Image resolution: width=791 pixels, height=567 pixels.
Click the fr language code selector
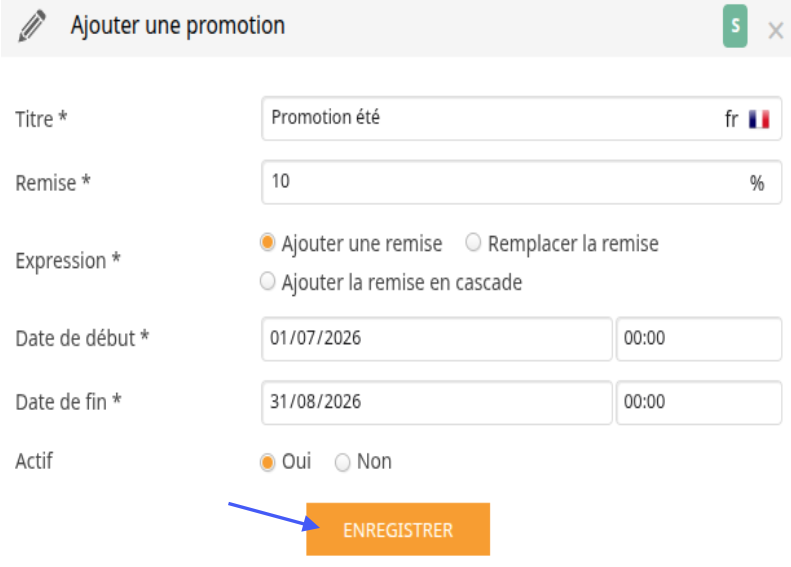pos(731,120)
